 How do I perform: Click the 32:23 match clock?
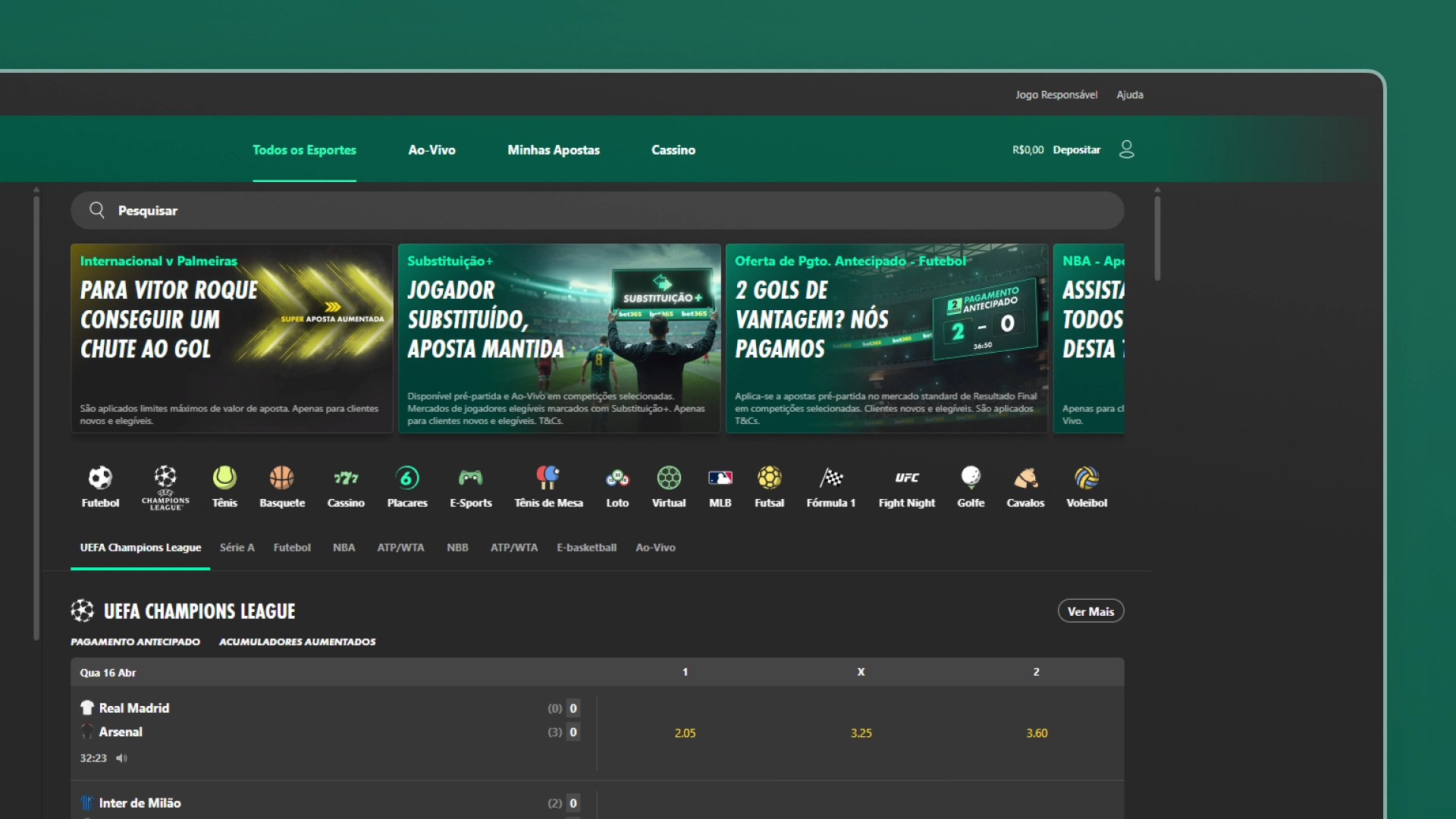(93, 758)
